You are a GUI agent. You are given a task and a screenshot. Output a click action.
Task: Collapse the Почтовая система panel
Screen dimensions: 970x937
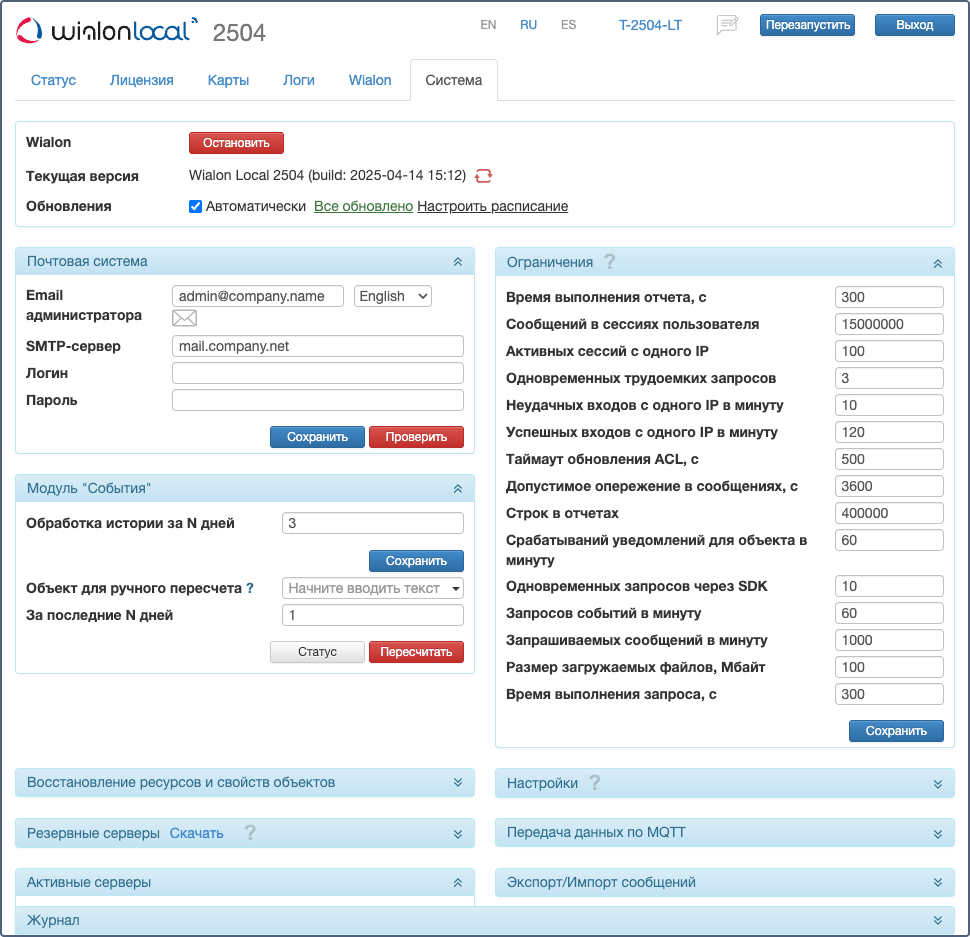tap(458, 262)
